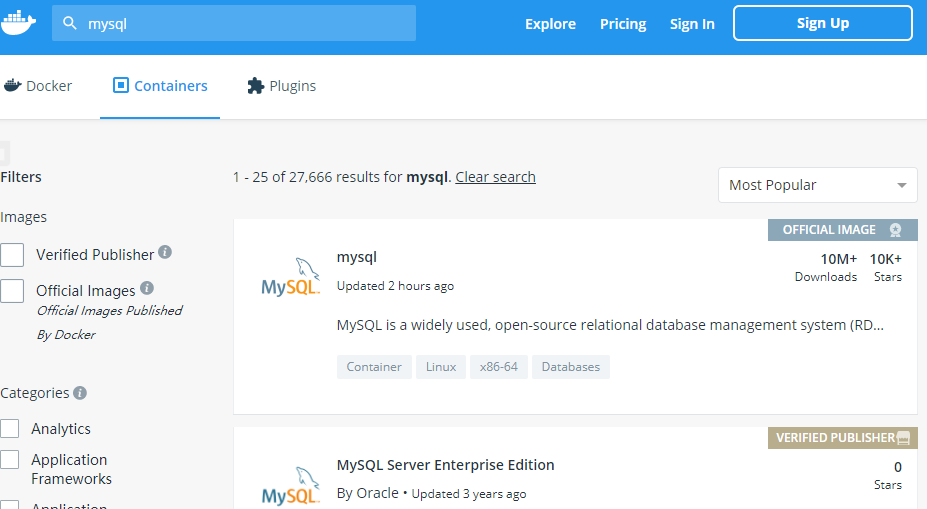Open the Most Popular sort dropdown
The height and width of the screenshot is (509, 927).
click(818, 185)
